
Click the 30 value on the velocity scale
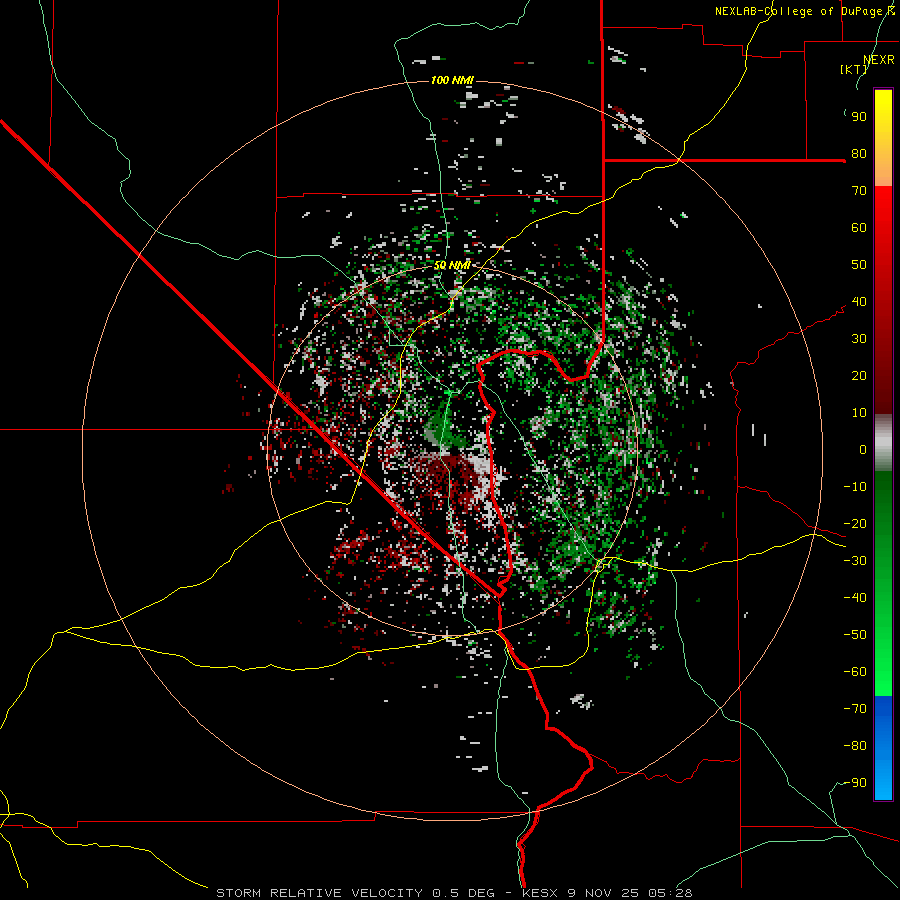[x=859, y=339]
